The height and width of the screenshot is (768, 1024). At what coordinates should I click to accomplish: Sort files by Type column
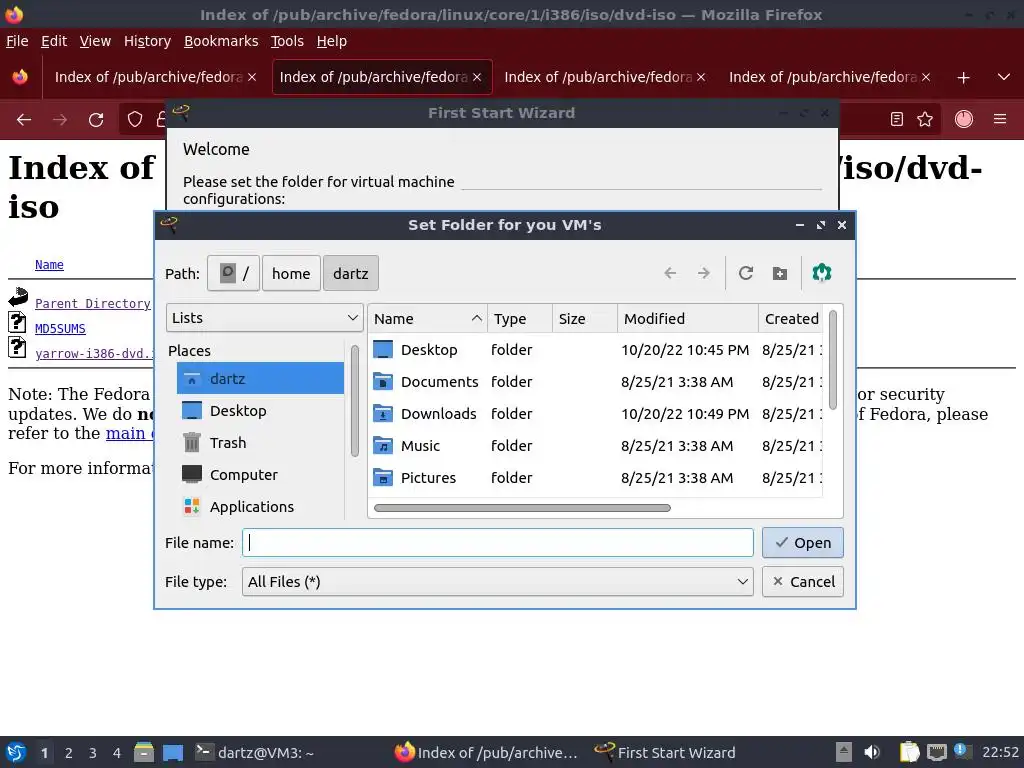[x=520, y=319]
